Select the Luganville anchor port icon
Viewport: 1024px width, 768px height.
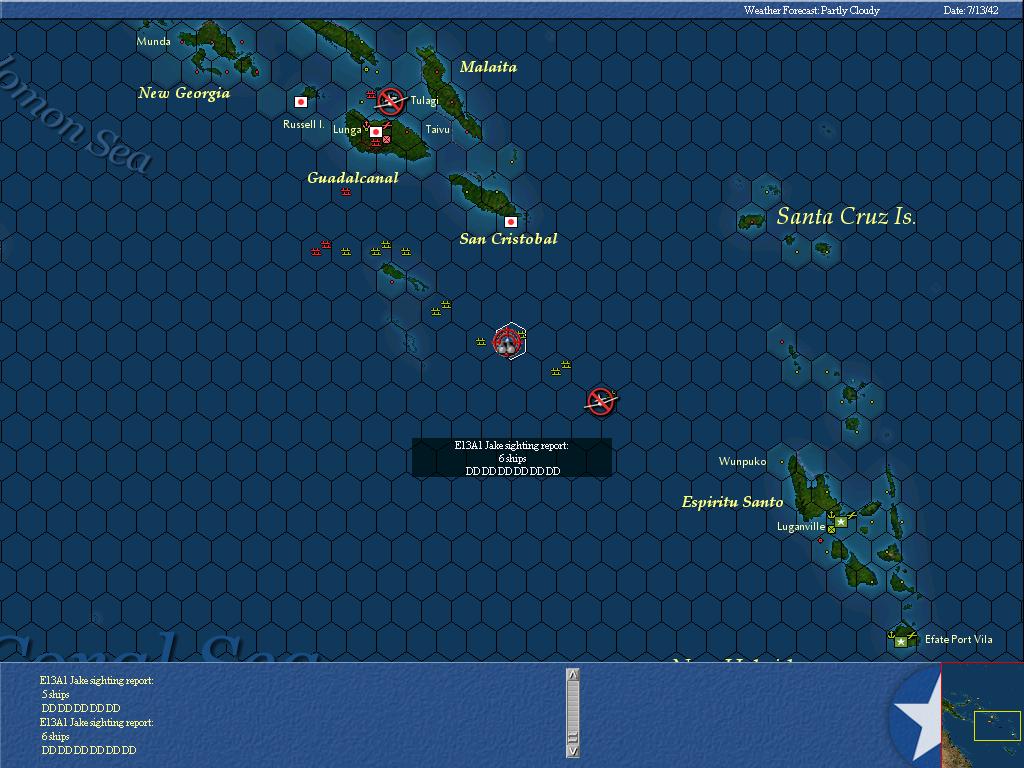pyautogui.click(x=831, y=515)
